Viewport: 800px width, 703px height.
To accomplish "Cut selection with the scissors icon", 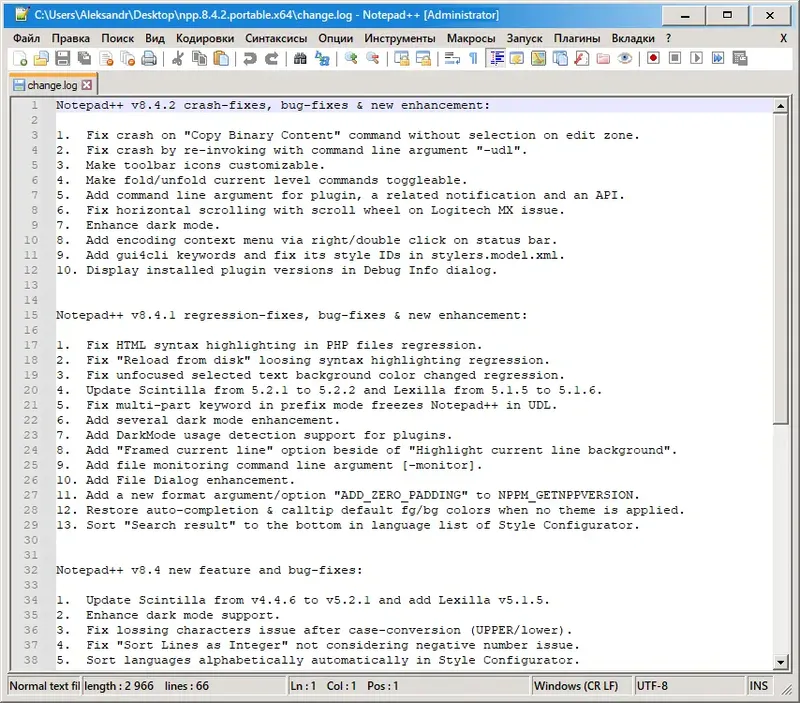I will click(178, 59).
